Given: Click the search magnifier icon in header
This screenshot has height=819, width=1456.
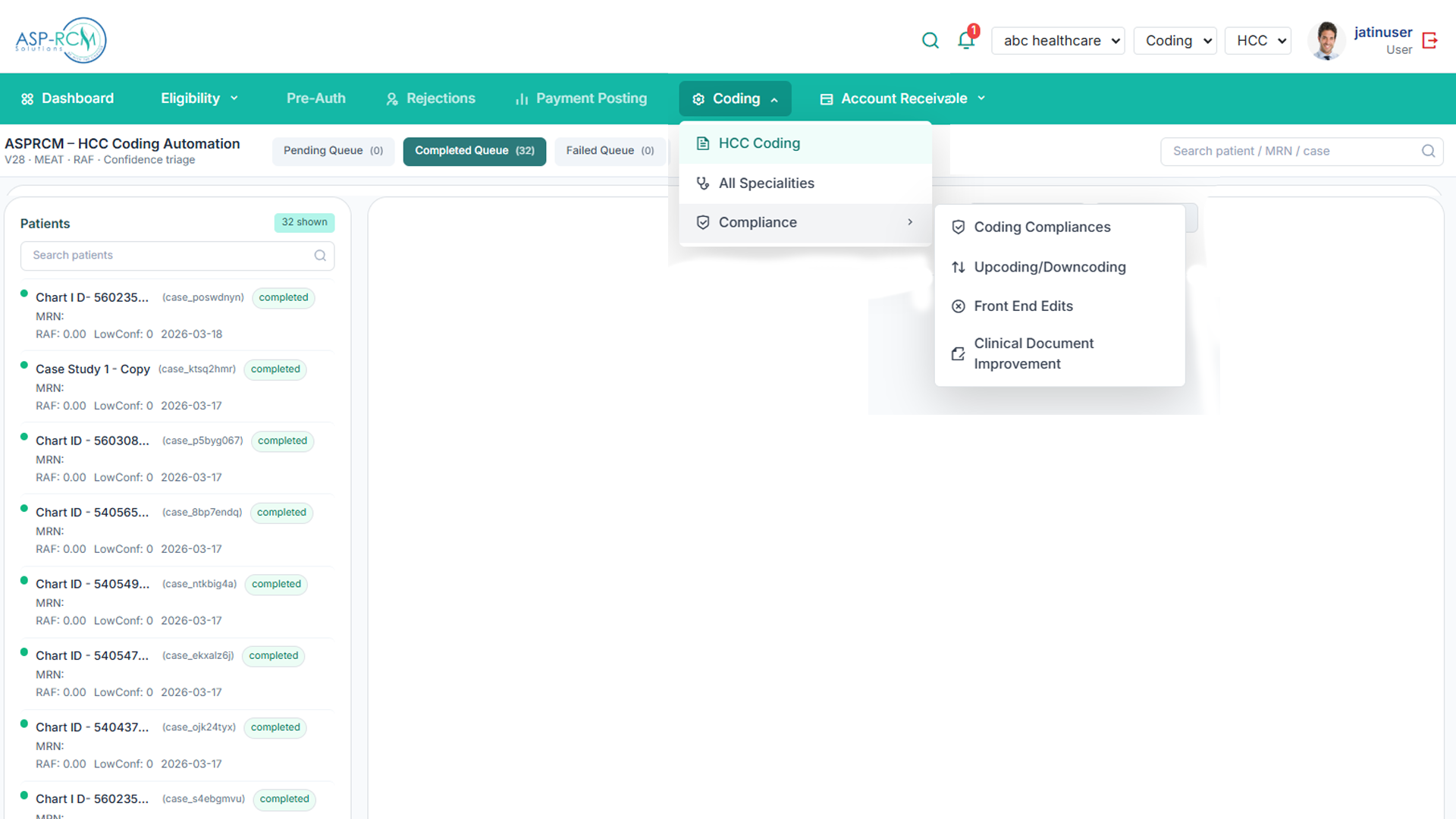Looking at the screenshot, I should (x=930, y=40).
